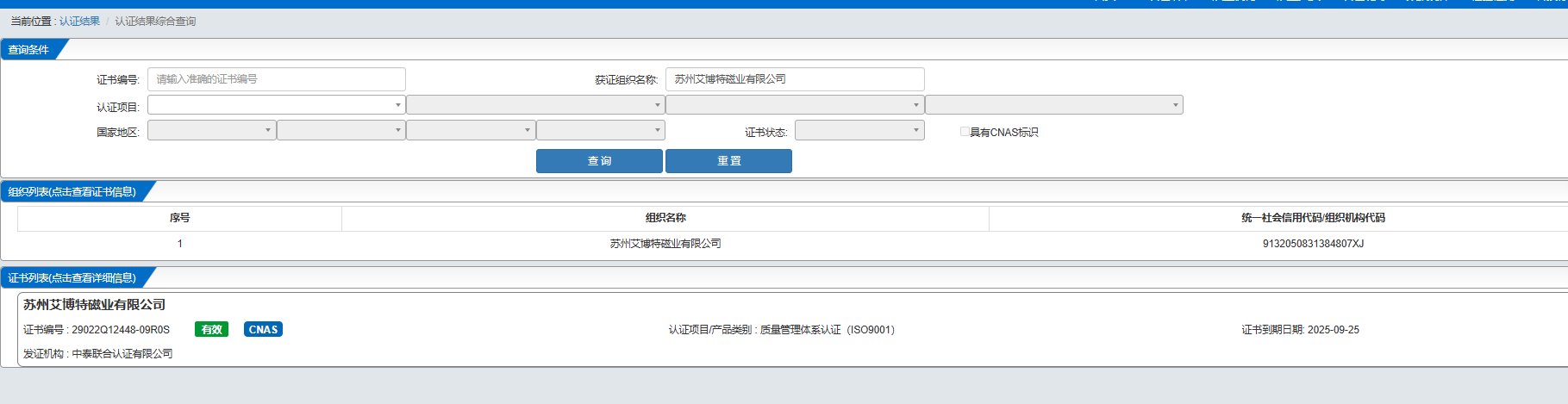
Task: Open the 证书状态 dropdown
Action: [x=859, y=130]
